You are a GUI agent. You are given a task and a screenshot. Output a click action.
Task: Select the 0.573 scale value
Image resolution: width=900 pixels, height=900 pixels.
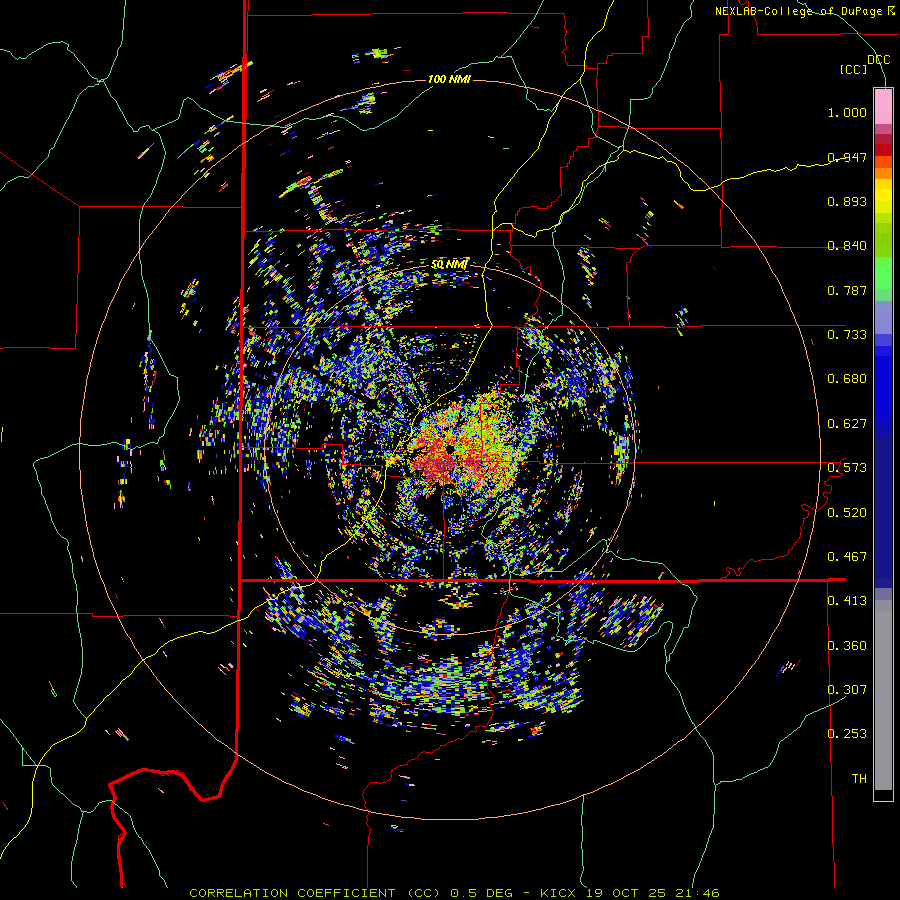pos(847,468)
